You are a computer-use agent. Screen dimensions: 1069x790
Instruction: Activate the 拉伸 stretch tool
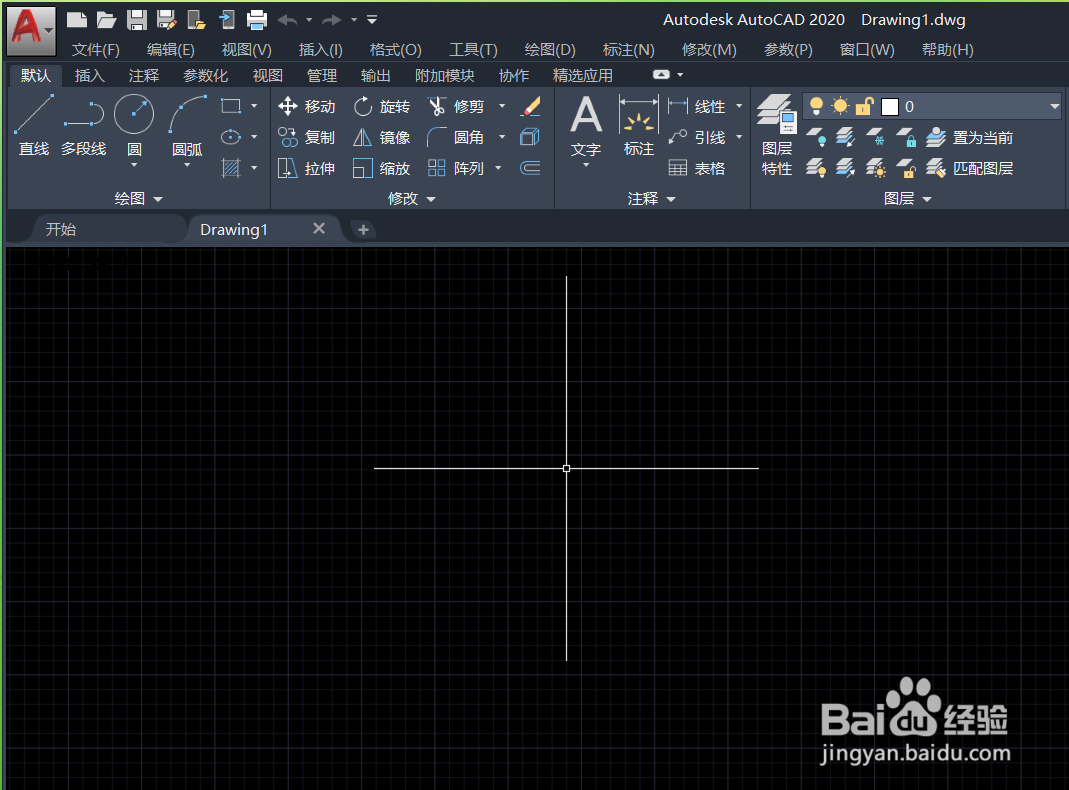[307, 168]
